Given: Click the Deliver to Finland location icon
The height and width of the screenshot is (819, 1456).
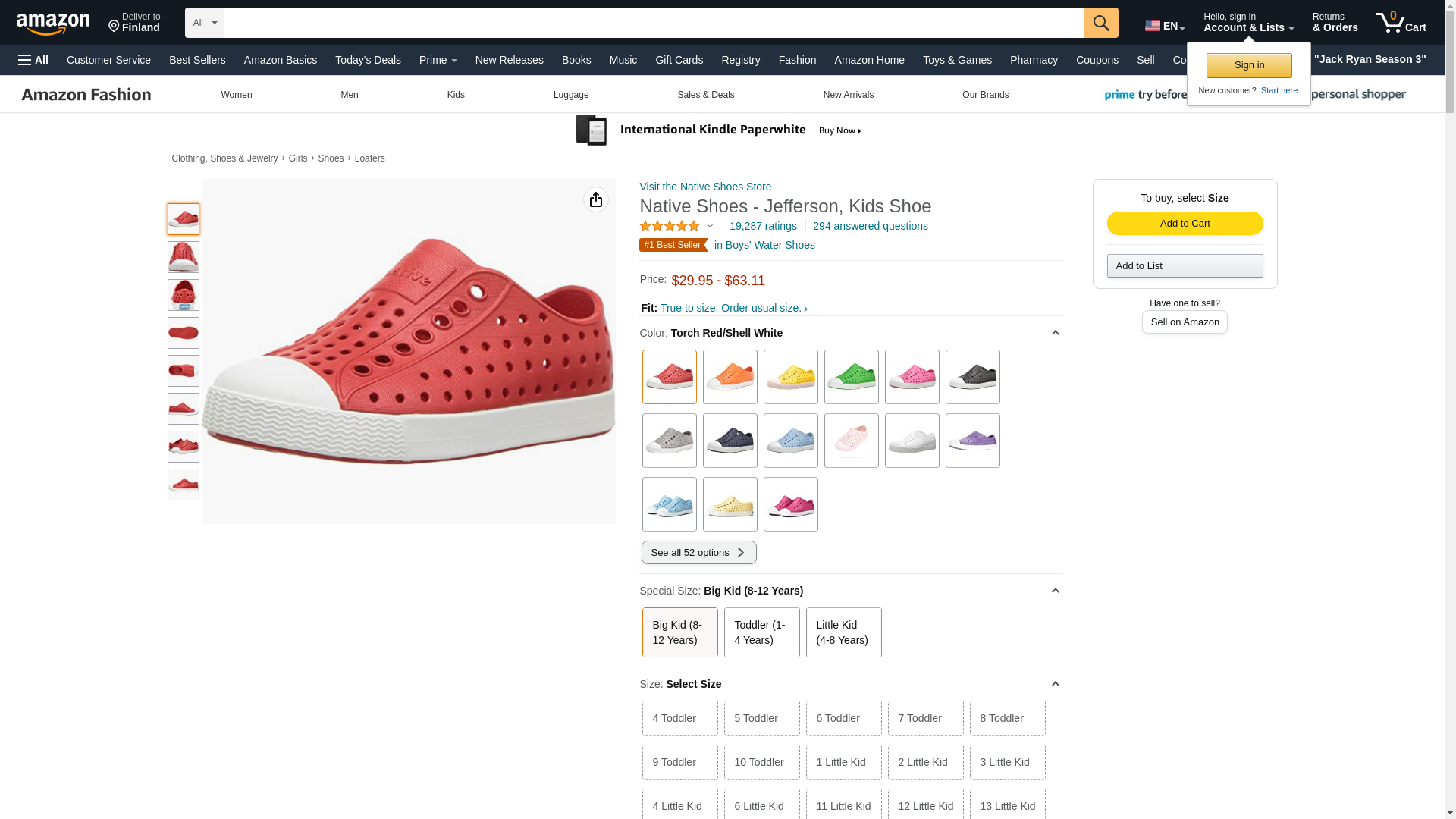Looking at the screenshot, I should [115, 27].
